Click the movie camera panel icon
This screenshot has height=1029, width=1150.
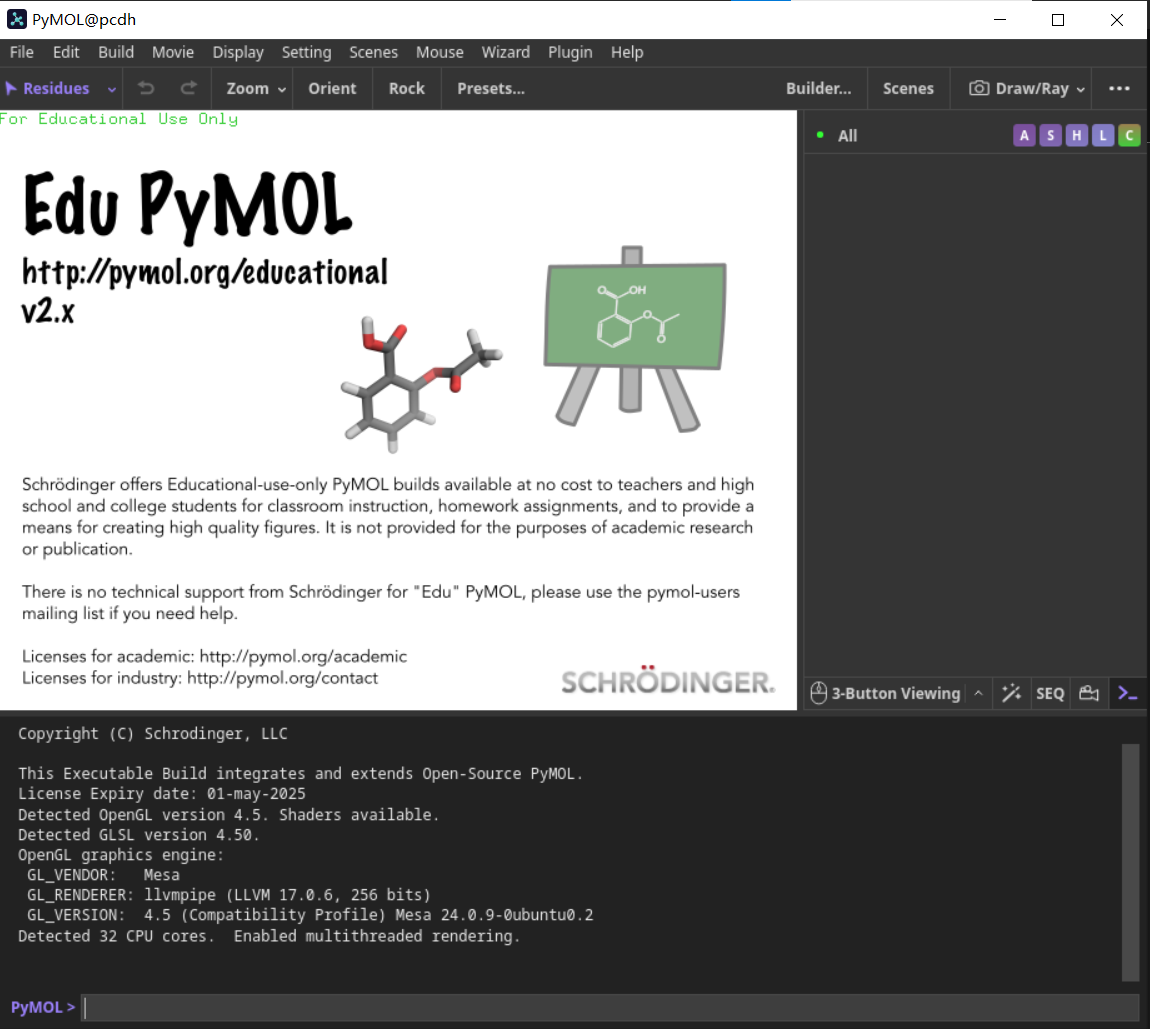[x=1089, y=693]
